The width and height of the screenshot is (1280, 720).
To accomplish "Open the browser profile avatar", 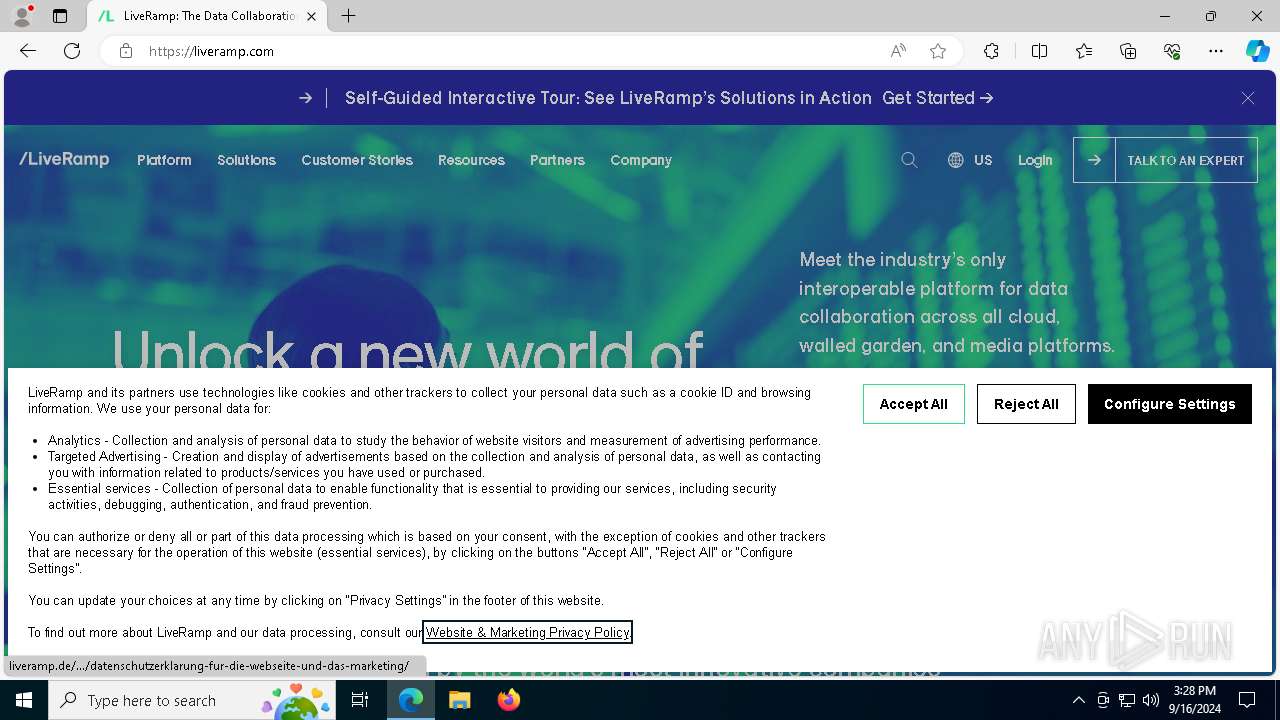I will pos(22,16).
